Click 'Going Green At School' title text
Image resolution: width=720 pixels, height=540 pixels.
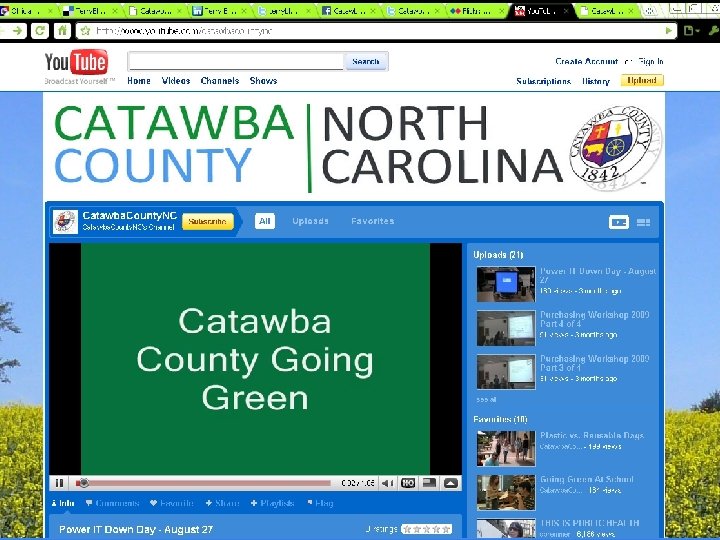pos(587,479)
